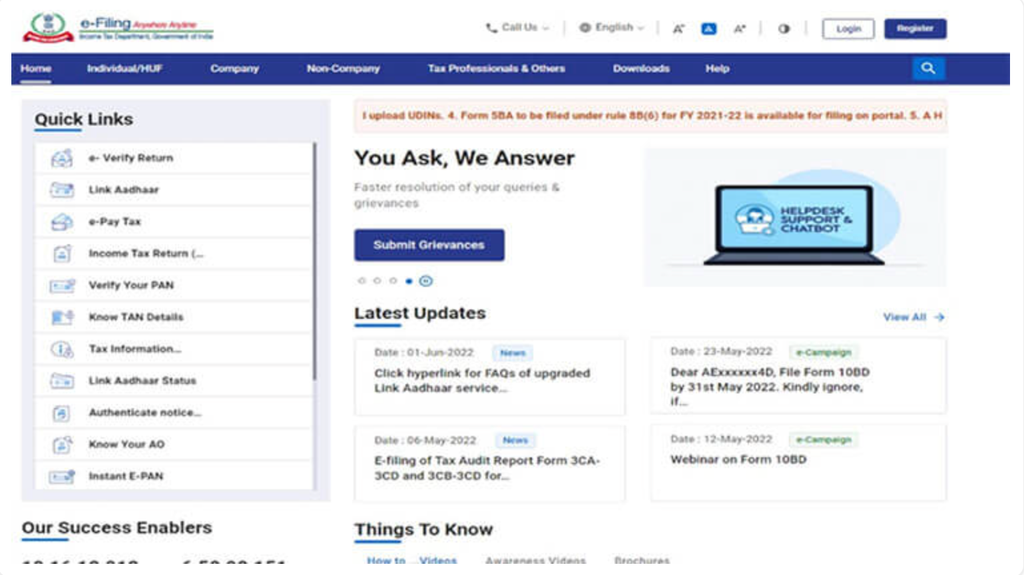Open the Link Aadhaar FAQs news item
Image resolution: width=1024 pixels, height=575 pixels.
pos(489,376)
